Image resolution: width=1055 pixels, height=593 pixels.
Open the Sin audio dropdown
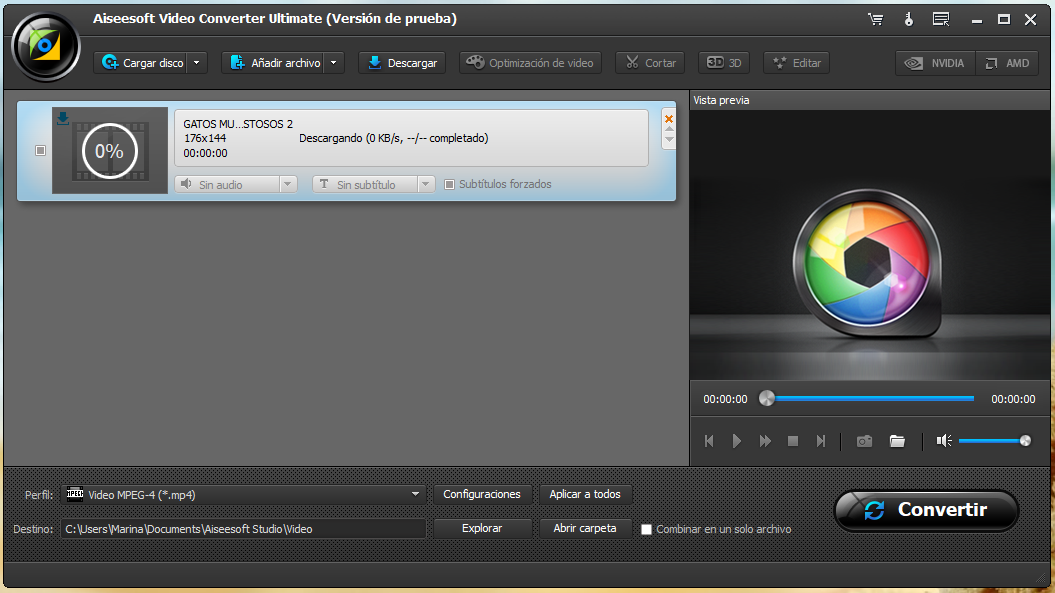click(x=236, y=184)
